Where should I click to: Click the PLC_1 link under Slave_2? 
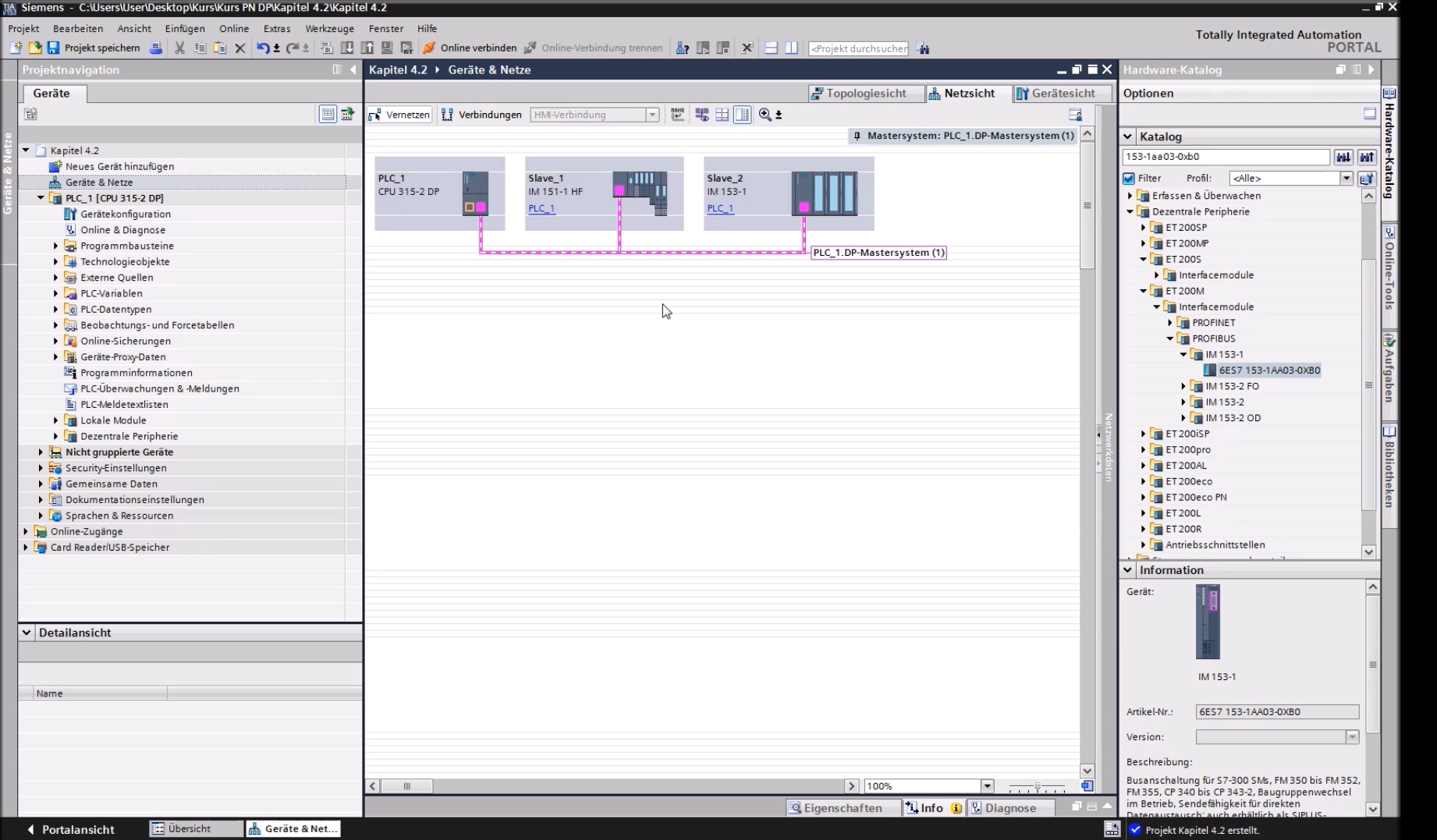[x=720, y=208]
